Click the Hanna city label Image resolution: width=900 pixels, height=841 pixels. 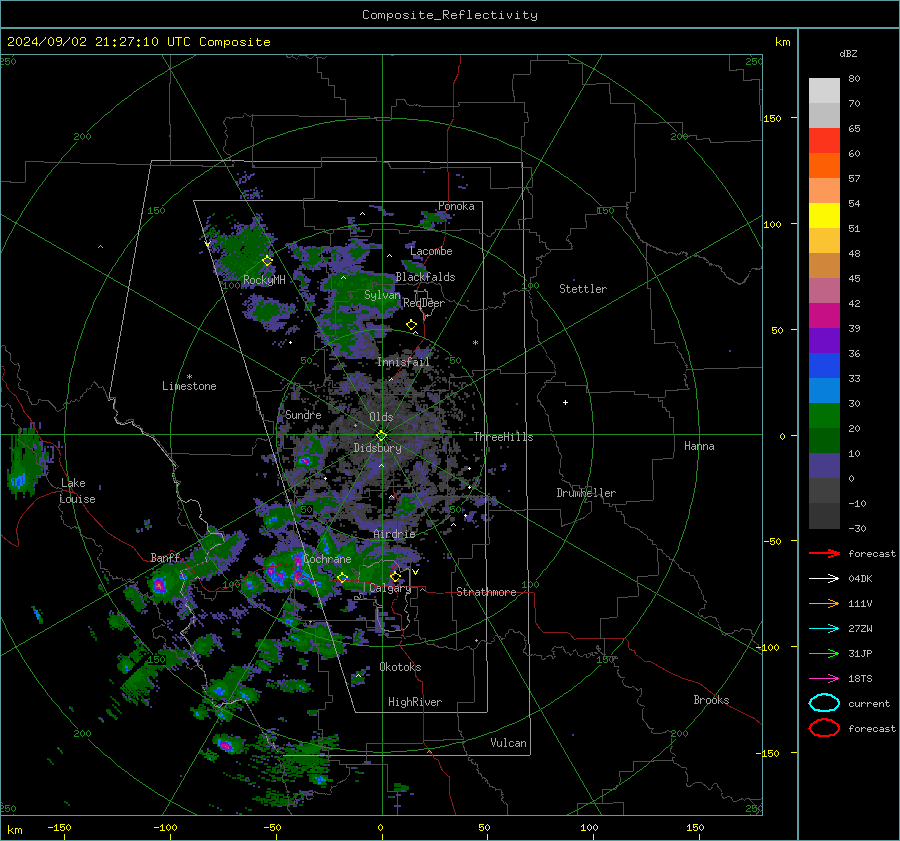click(x=699, y=446)
